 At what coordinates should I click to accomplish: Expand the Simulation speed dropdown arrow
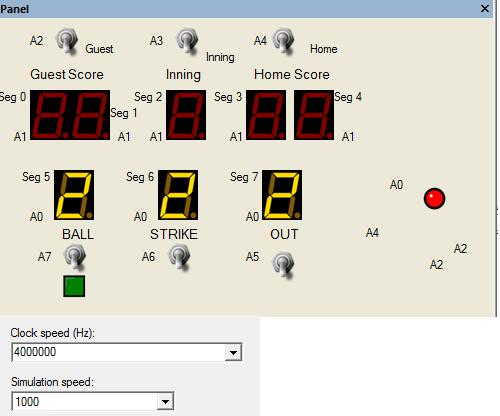(x=165, y=402)
